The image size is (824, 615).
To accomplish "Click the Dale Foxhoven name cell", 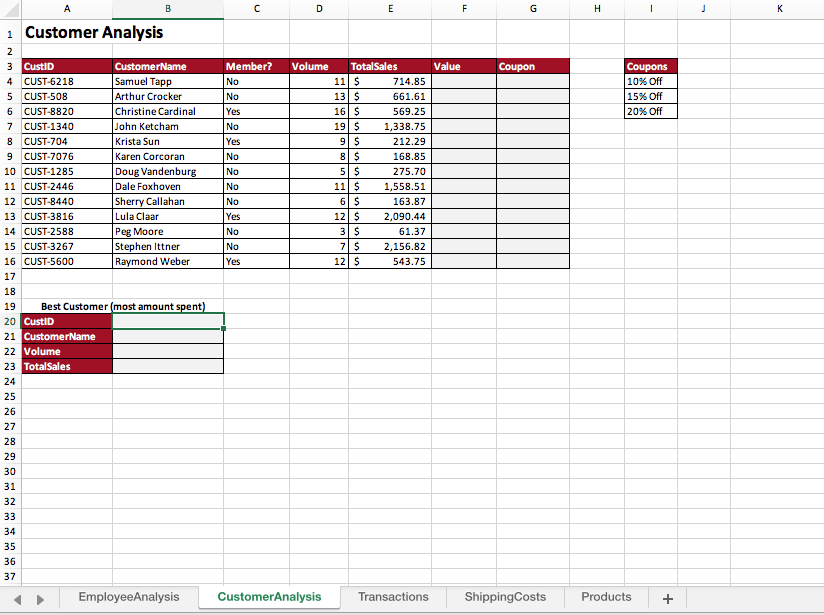I will 168,186.
